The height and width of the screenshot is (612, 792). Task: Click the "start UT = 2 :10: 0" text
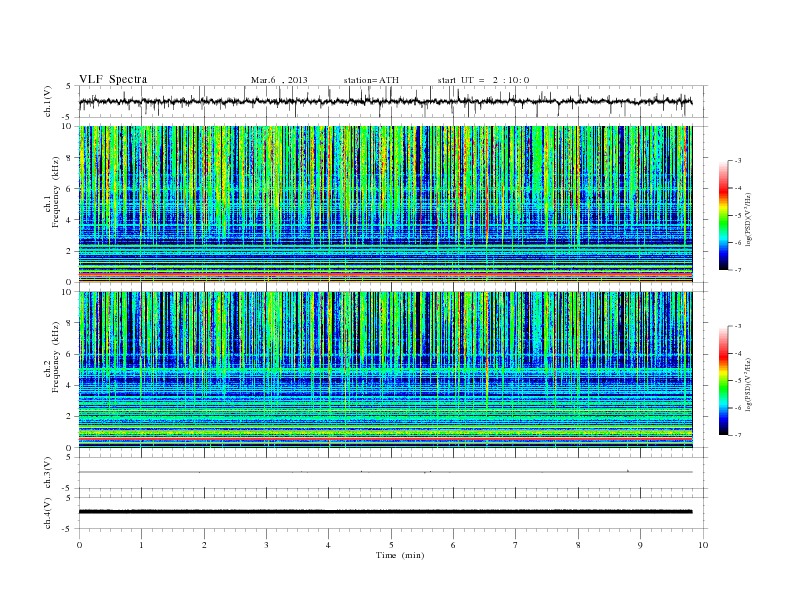point(483,80)
